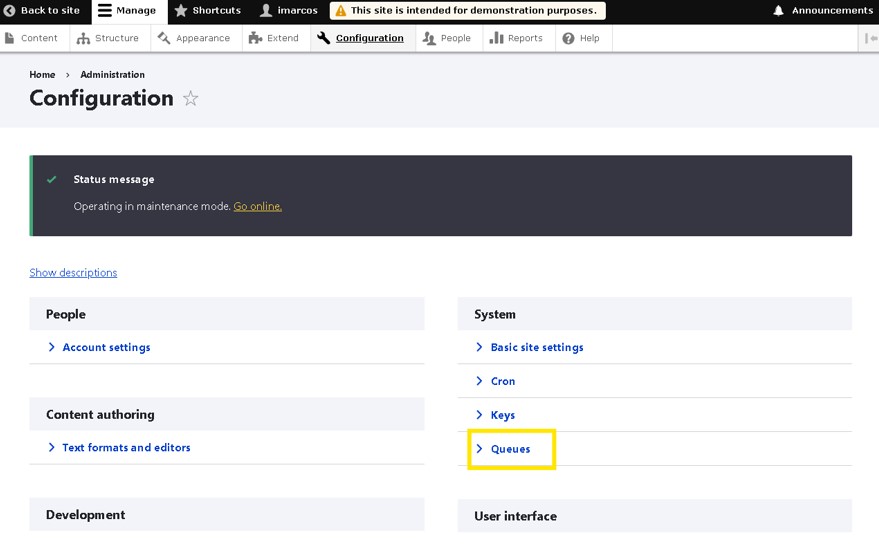879x550 pixels.
Task: Click the star icon beside Configuration title
Action: pyautogui.click(x=190, y=99)
